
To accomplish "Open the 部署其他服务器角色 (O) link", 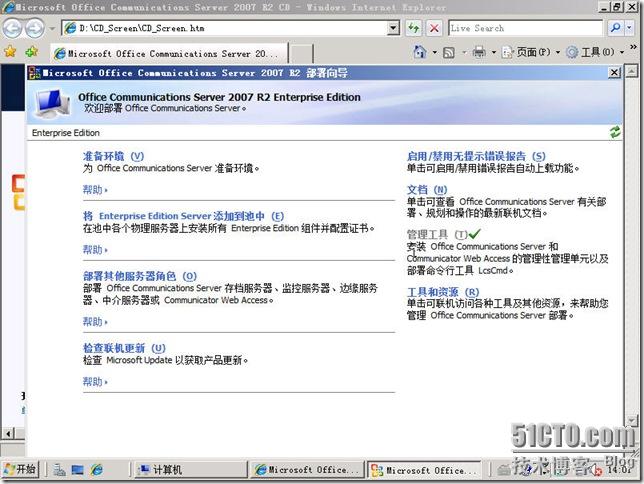I will pos(140,276).
